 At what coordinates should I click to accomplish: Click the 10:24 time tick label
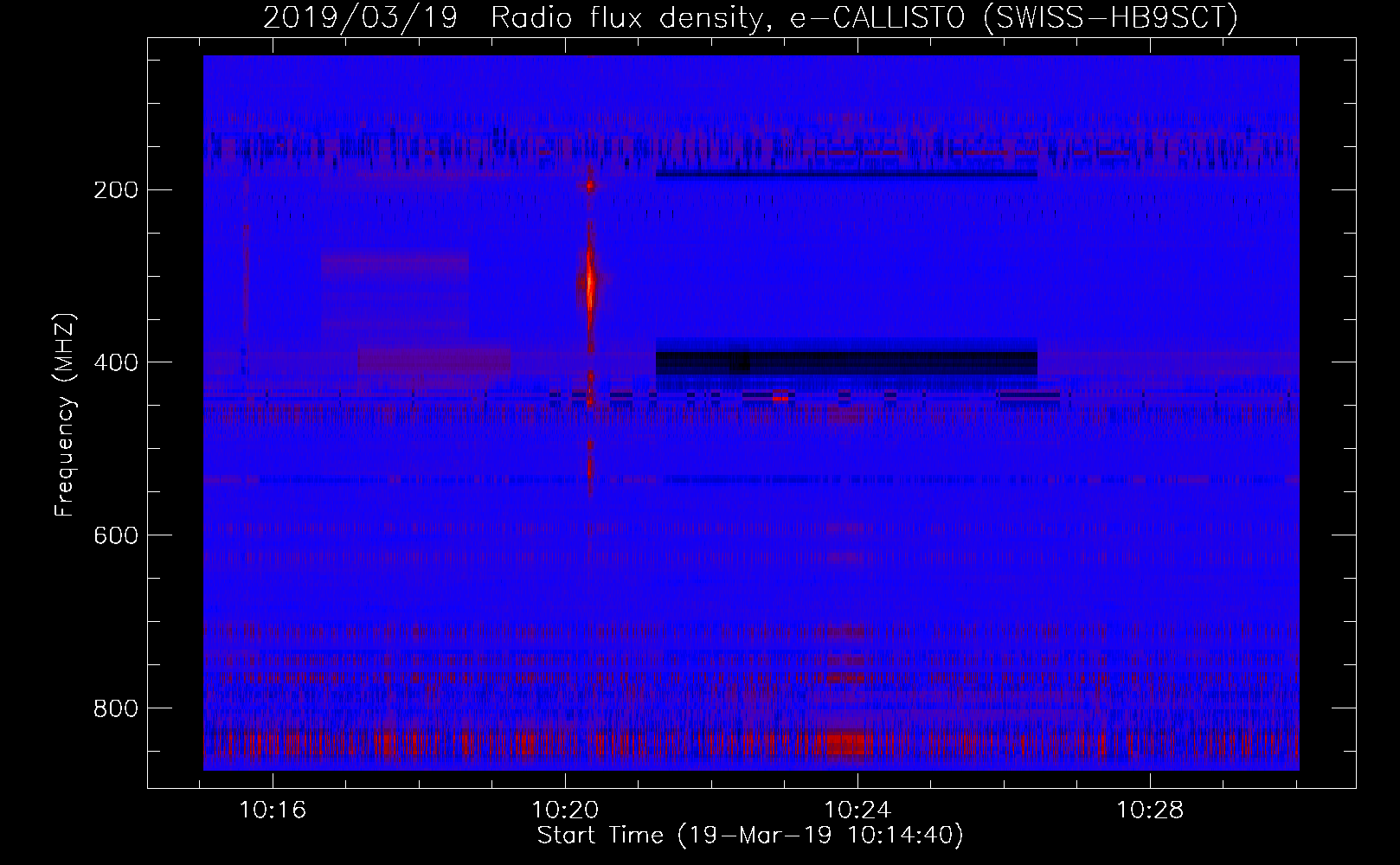pyautogui.click(x=857, y=811)
